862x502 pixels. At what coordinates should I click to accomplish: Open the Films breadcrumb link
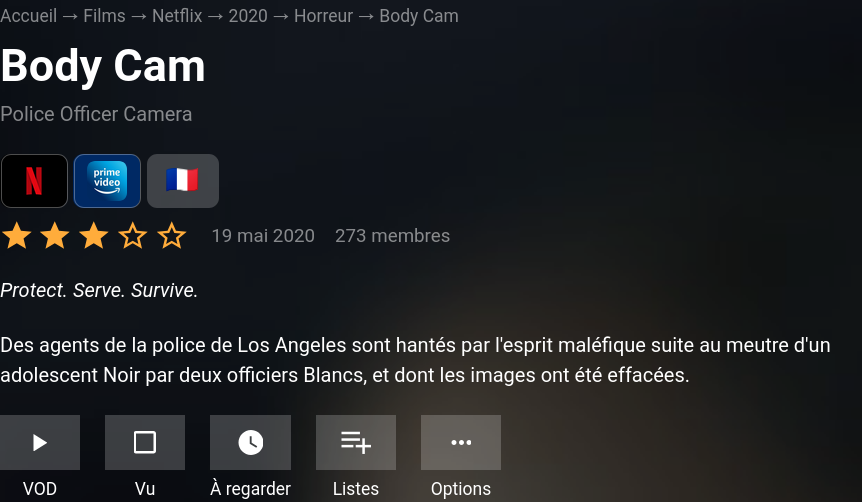click(x=104, y=16)
